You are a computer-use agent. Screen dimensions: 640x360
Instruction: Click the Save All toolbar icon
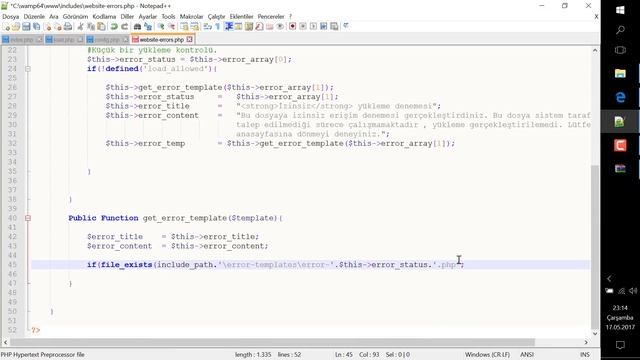click(36, 27)
